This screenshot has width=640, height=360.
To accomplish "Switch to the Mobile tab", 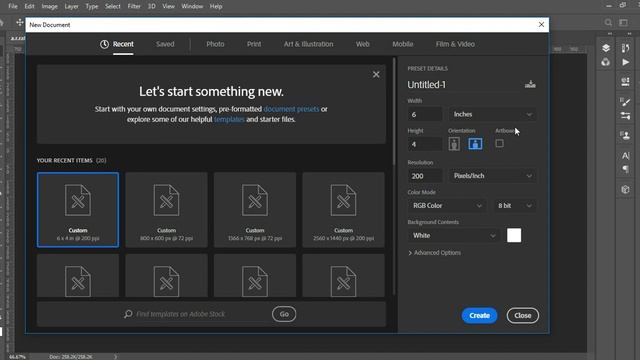I will pos(403,44).
